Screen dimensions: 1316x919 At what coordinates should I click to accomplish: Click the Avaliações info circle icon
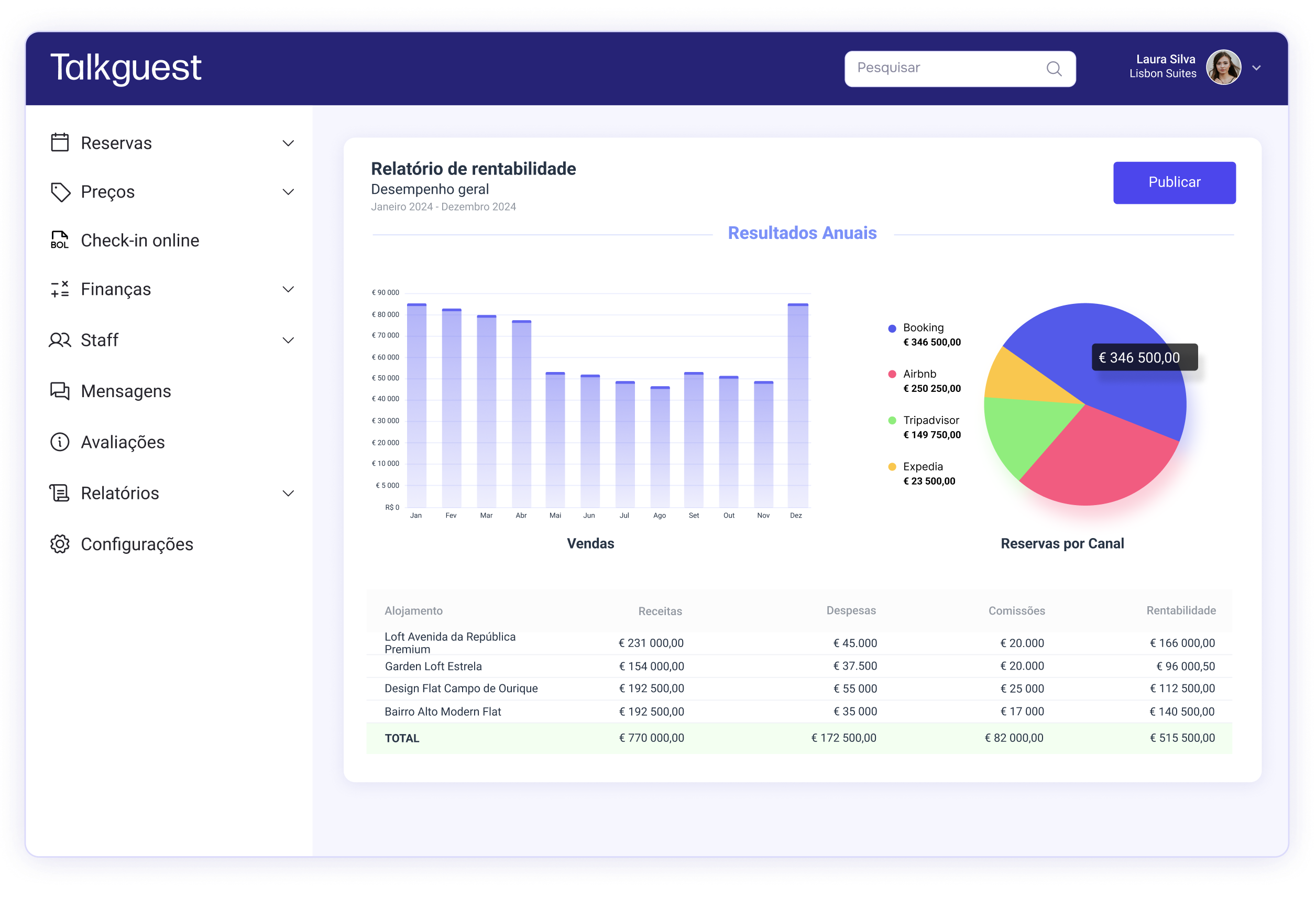coord(60,442)
